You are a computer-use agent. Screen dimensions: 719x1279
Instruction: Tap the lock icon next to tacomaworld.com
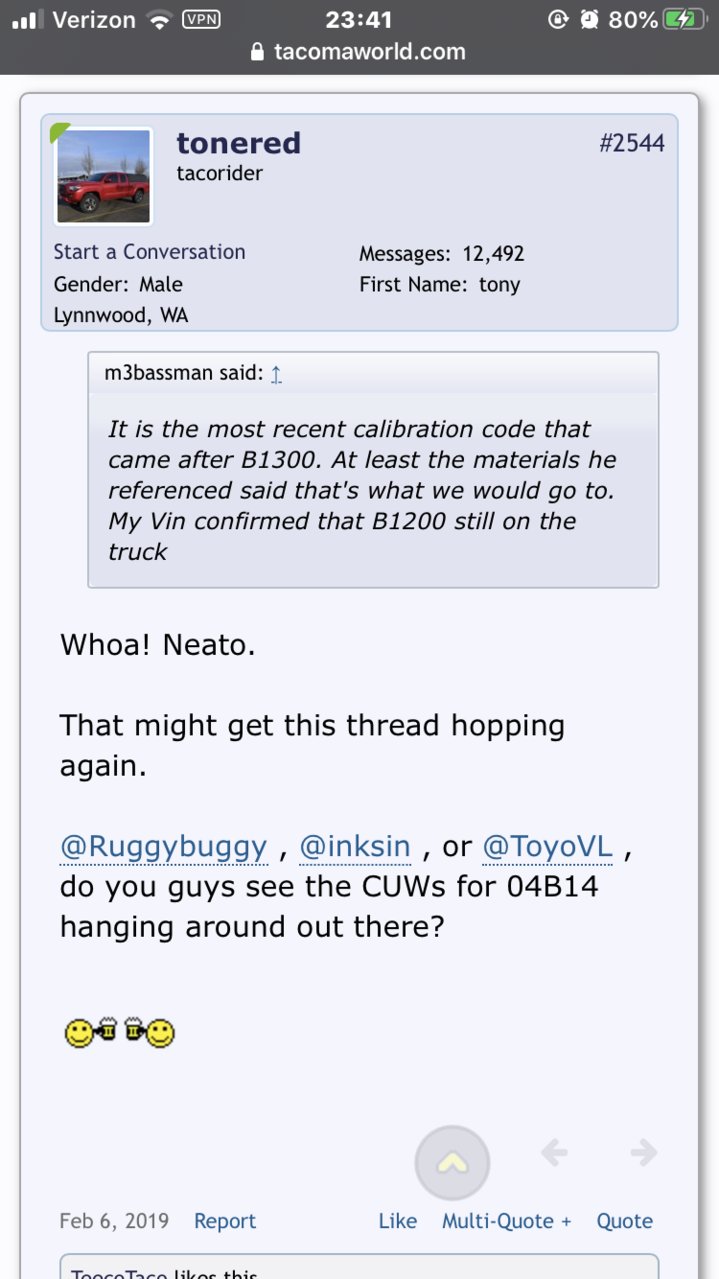pyautogui.click(x=258, y=52)
